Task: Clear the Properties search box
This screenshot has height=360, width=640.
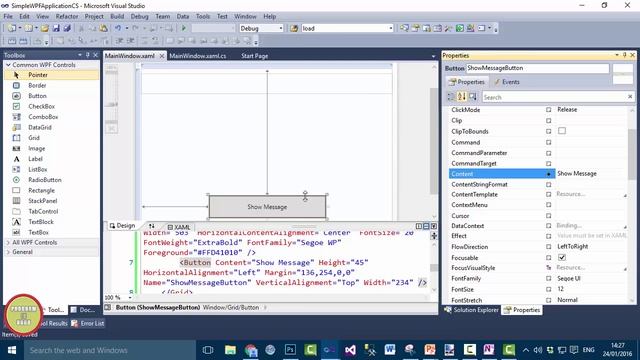Action: tap(630, 97)
